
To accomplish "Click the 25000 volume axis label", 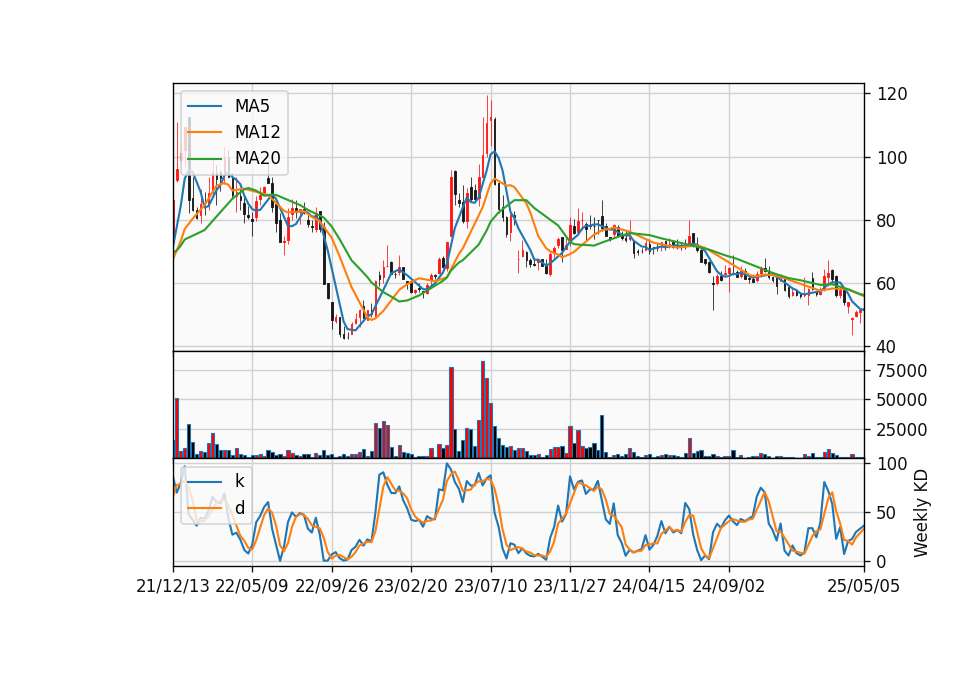I will tap(902, 430).
